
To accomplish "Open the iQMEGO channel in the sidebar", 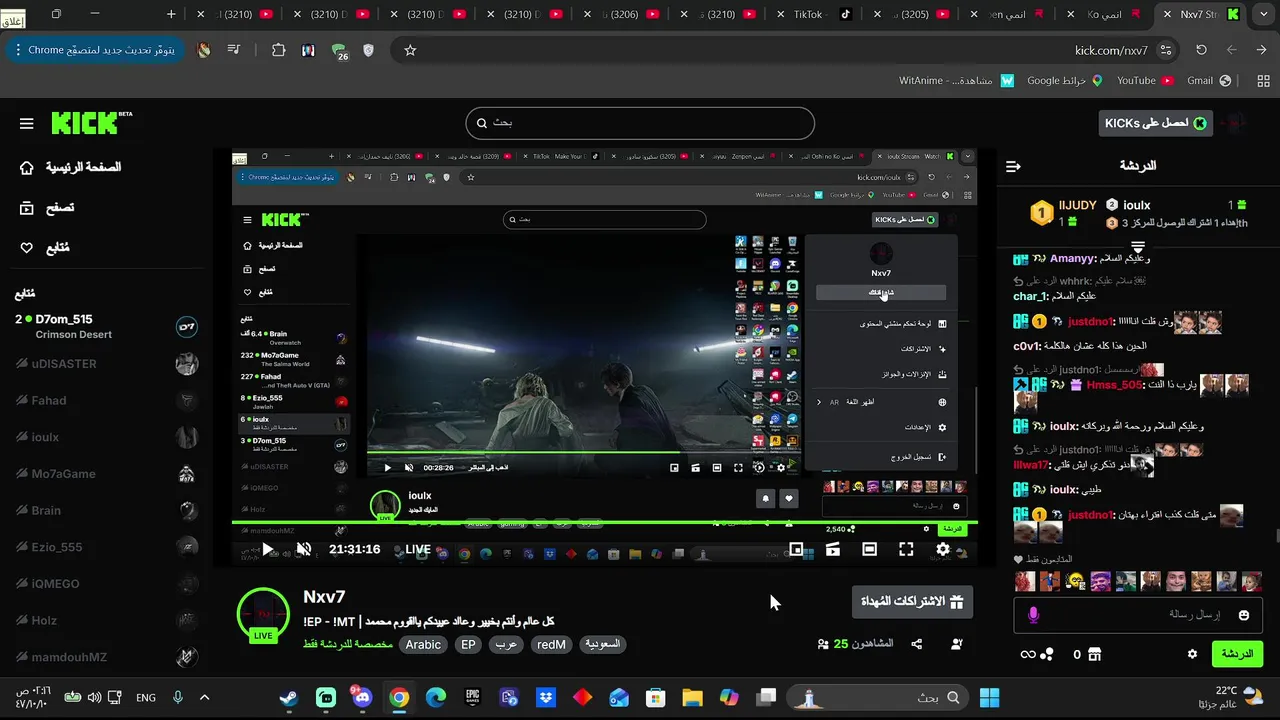I will point(106,583).
